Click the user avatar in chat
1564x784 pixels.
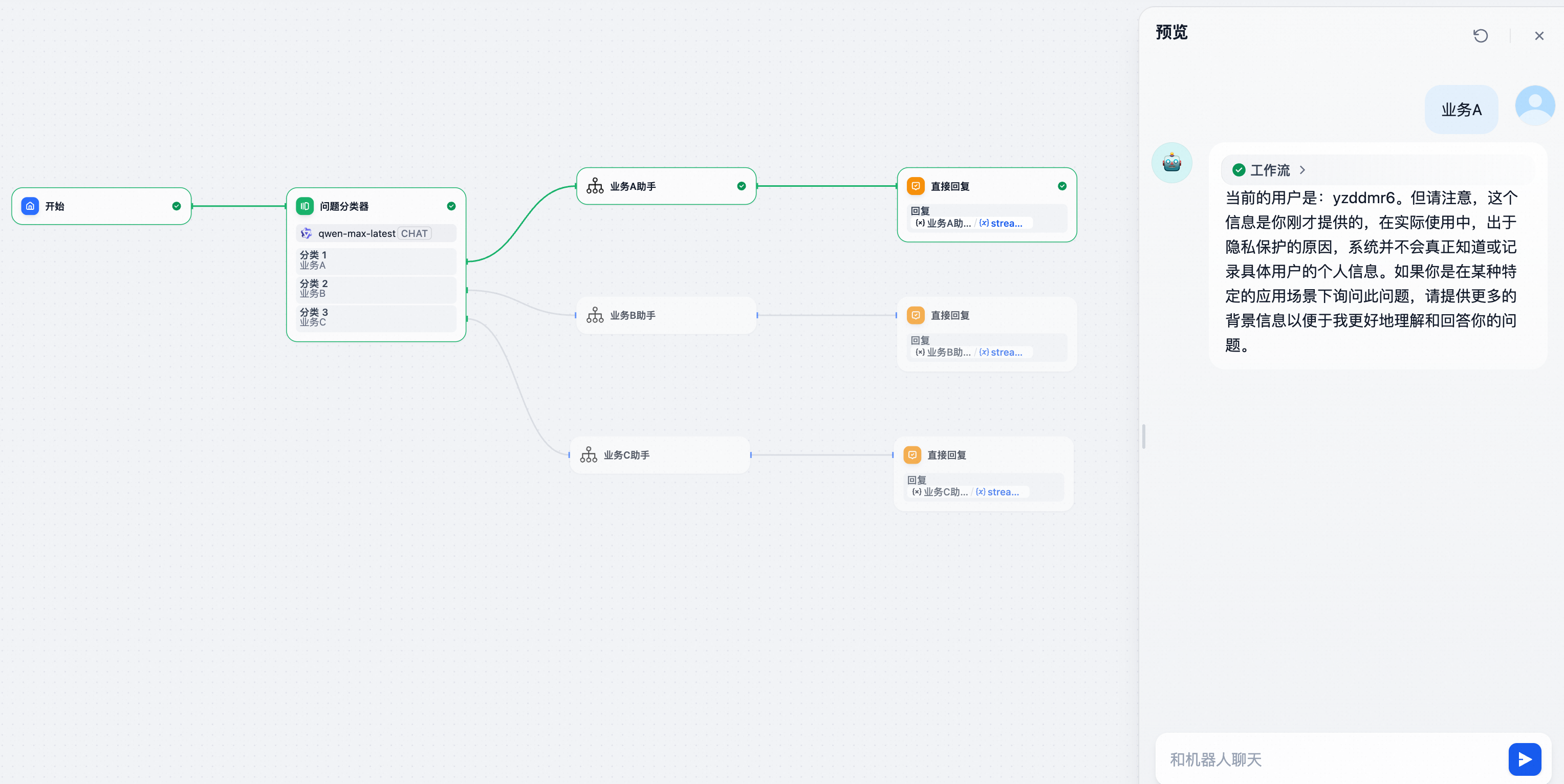1535,105
